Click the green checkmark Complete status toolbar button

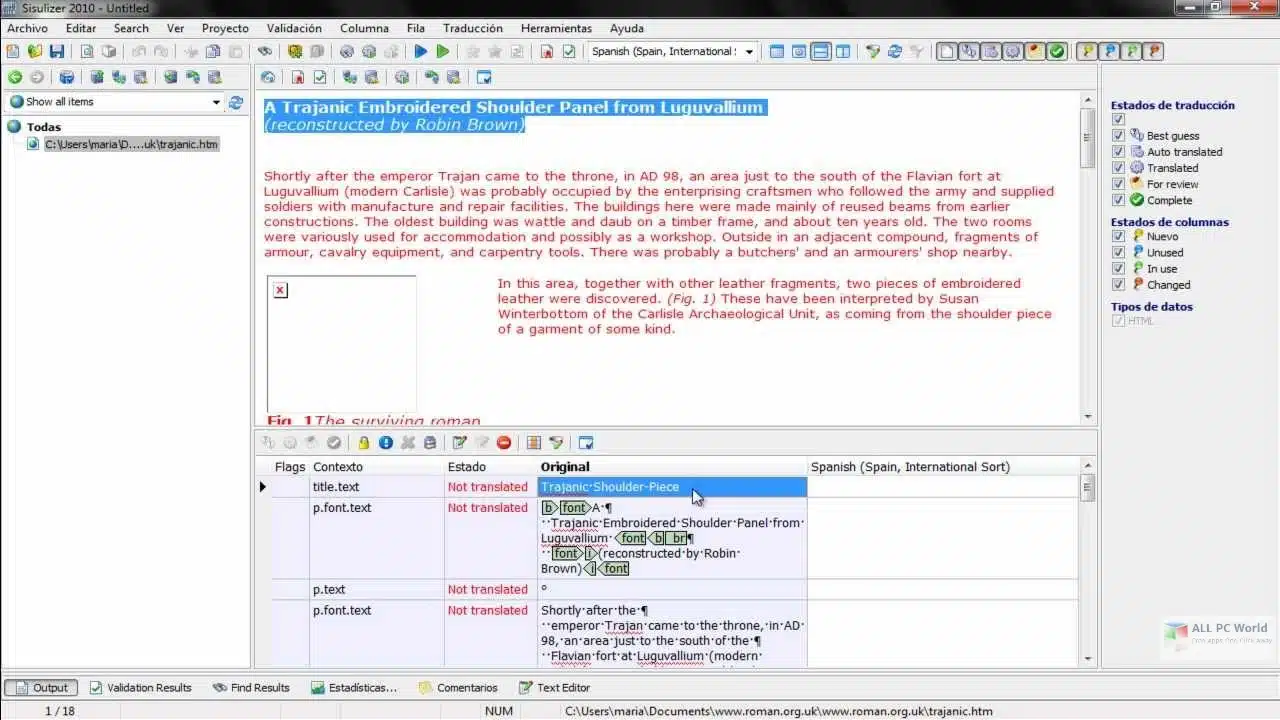[1057, 51]
